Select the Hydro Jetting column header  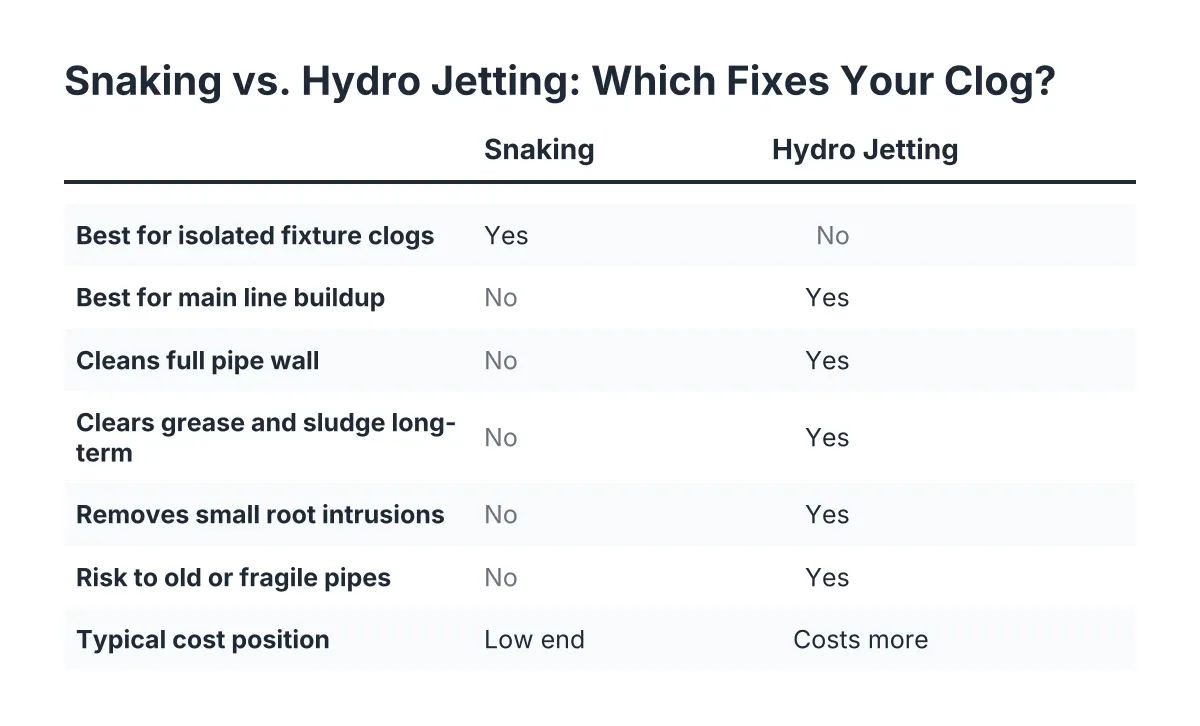[865, 151]
